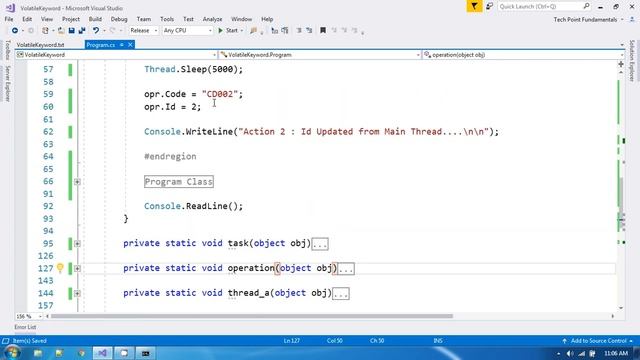Open the Tools menu

(167, 19)
